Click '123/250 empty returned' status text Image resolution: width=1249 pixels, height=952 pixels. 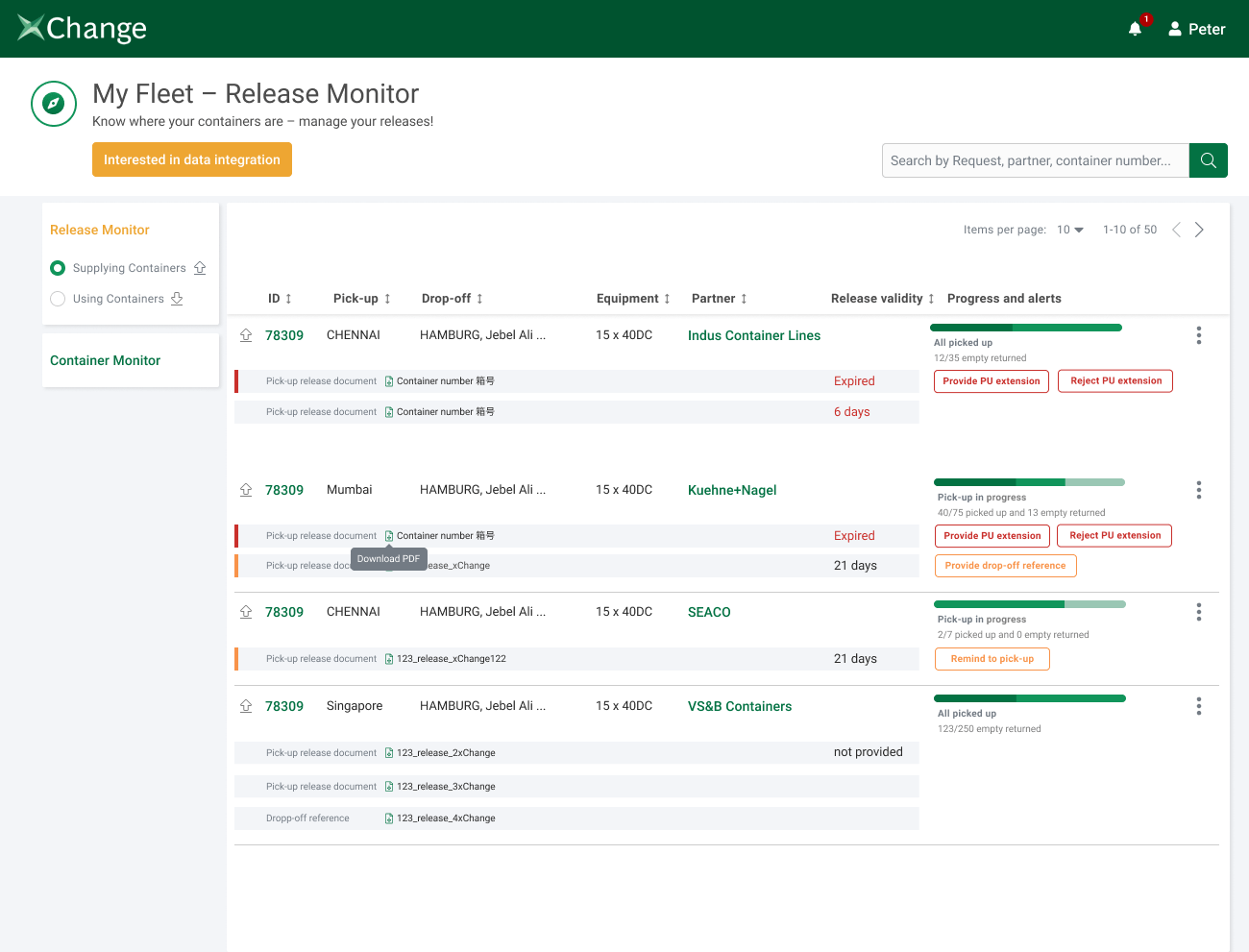(x=990, y=729)
